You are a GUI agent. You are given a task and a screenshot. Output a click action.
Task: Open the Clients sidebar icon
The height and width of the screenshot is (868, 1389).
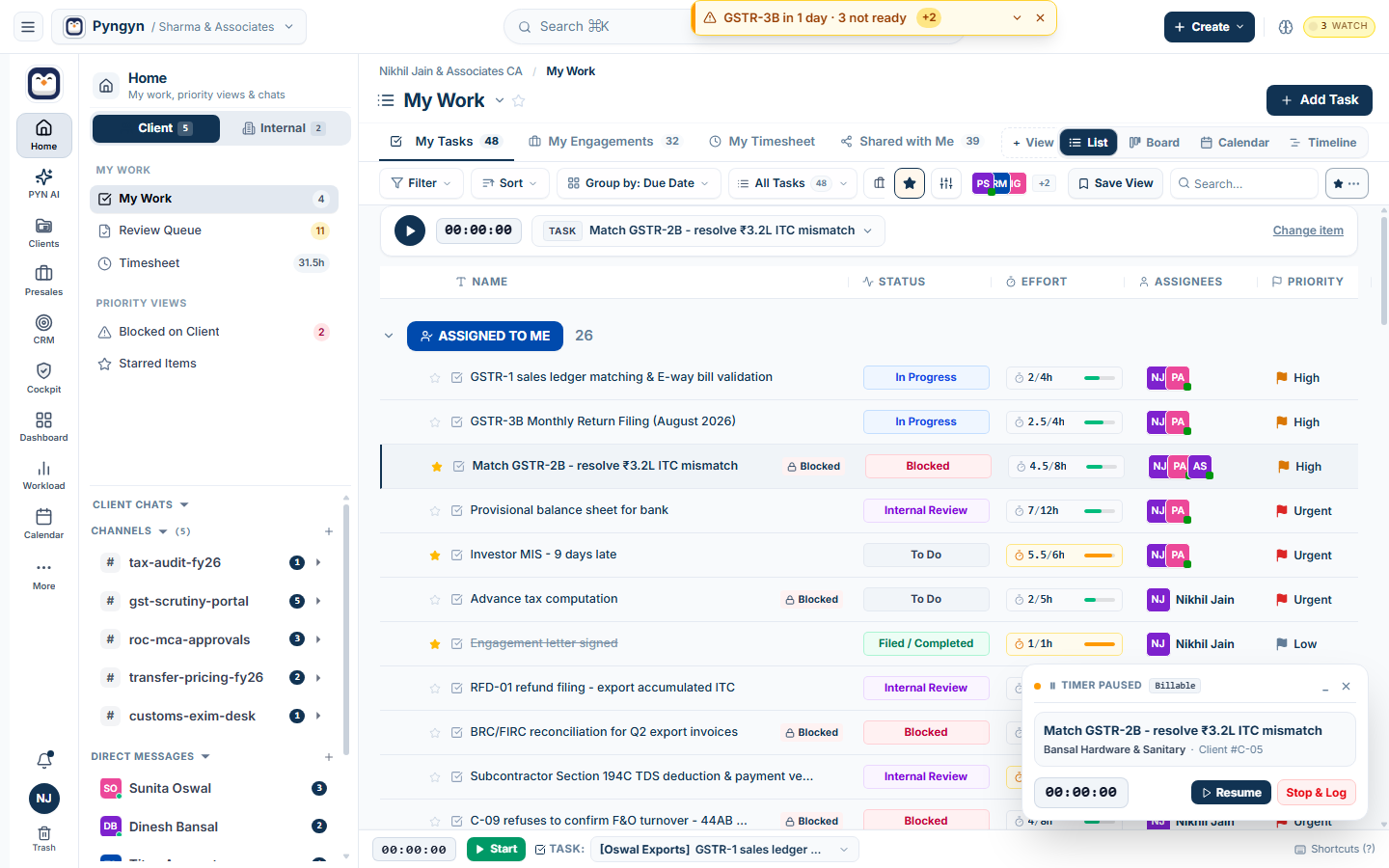pos(43,231)
